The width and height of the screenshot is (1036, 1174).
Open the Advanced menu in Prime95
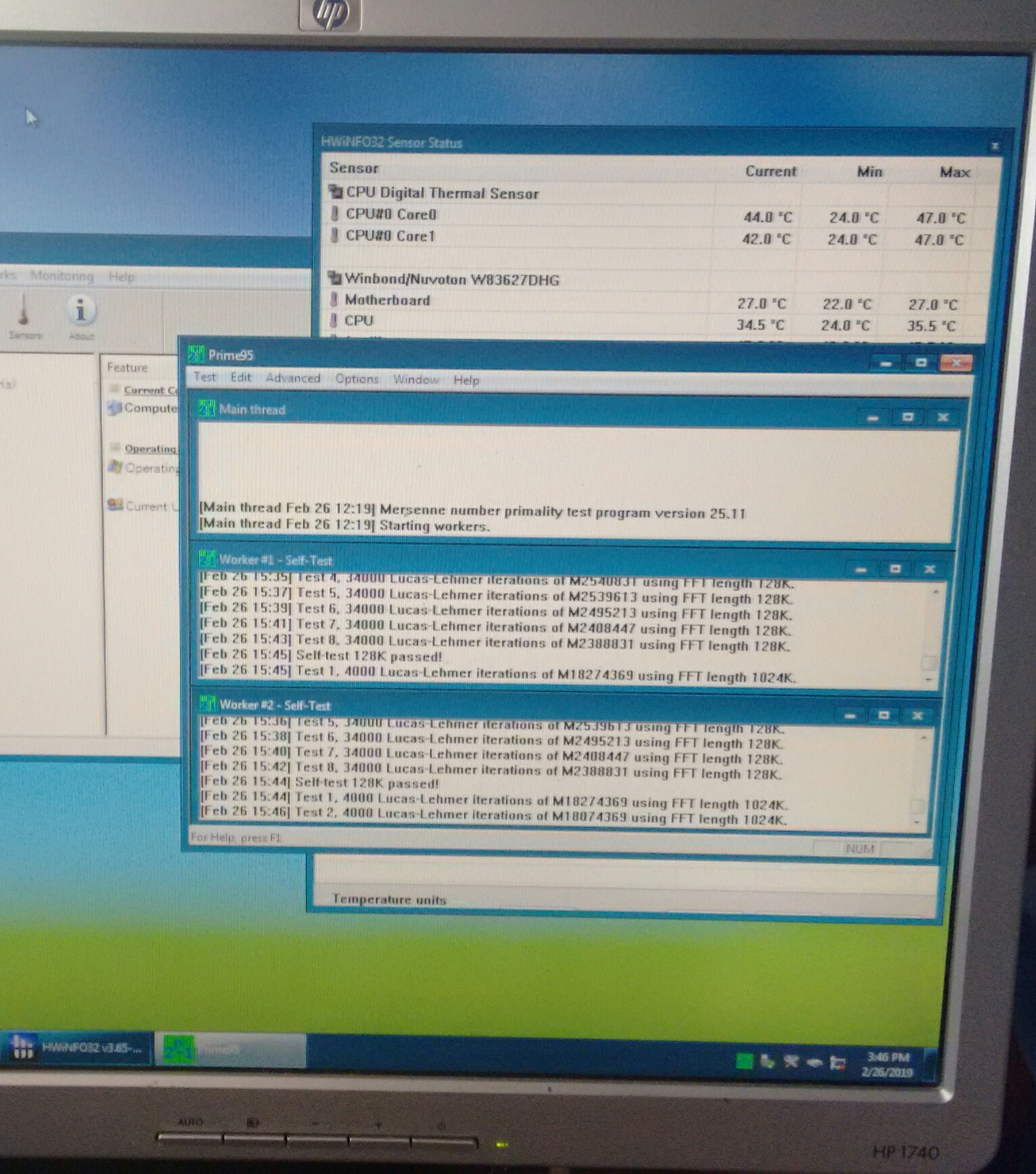tap(293, 378)
